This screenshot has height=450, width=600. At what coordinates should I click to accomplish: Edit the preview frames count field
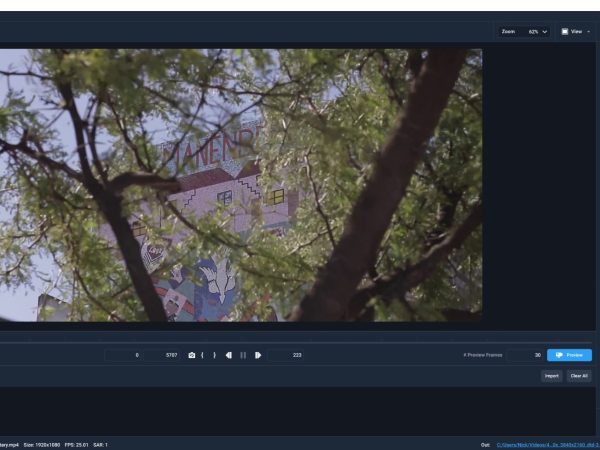[525, 355]
